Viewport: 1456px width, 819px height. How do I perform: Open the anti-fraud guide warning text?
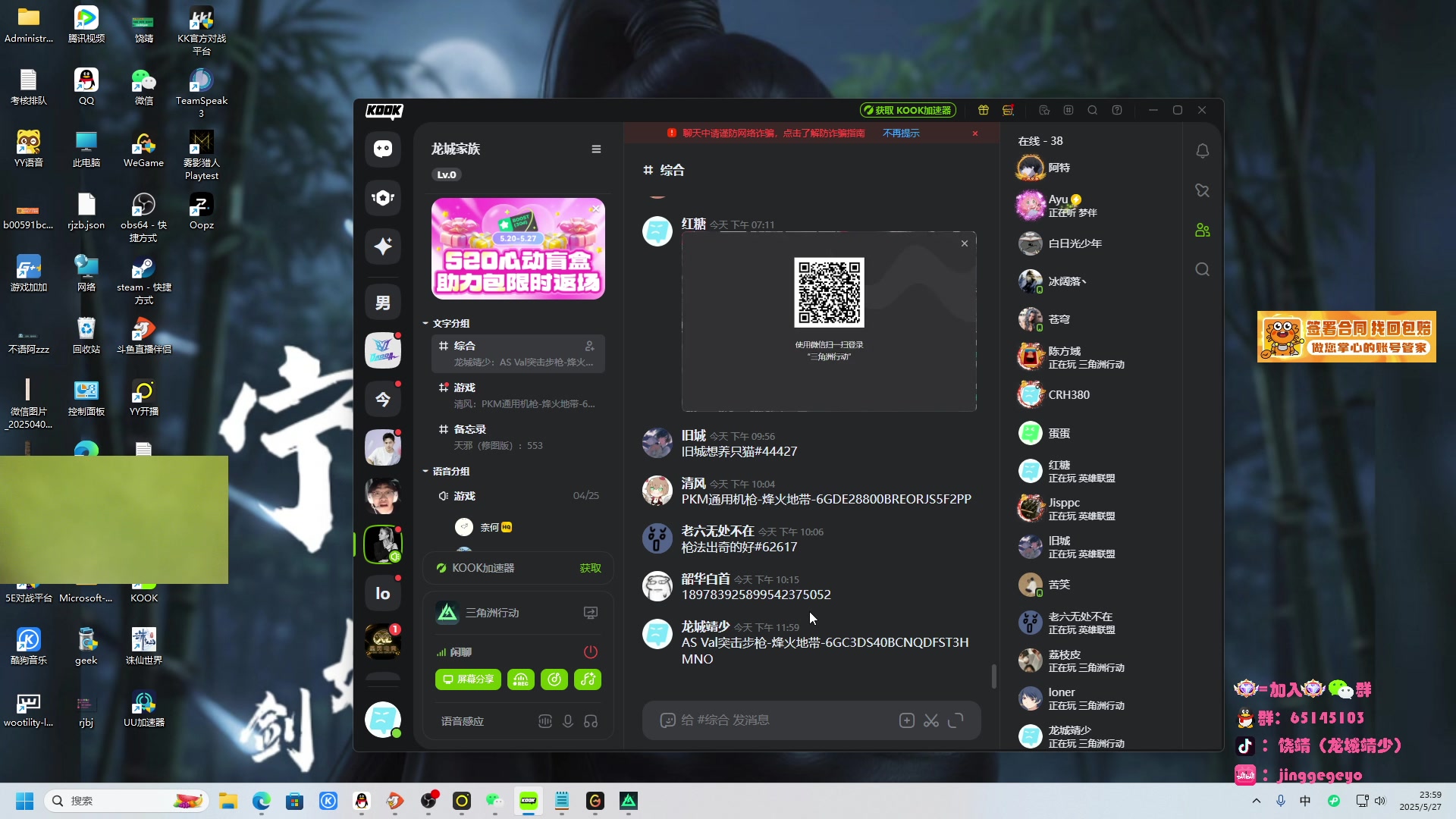point(773,133)
